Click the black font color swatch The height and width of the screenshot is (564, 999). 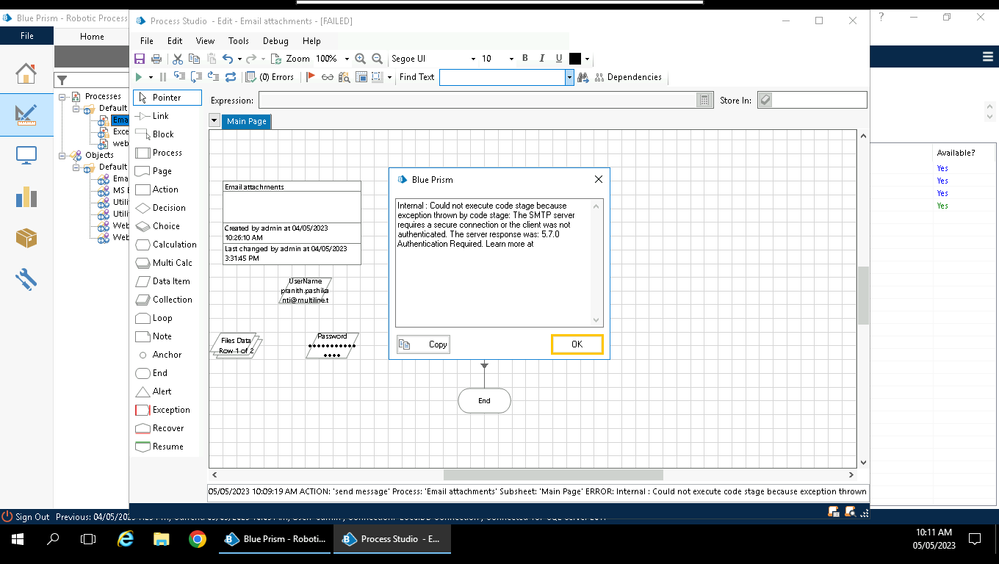click(x=575, y=59)
